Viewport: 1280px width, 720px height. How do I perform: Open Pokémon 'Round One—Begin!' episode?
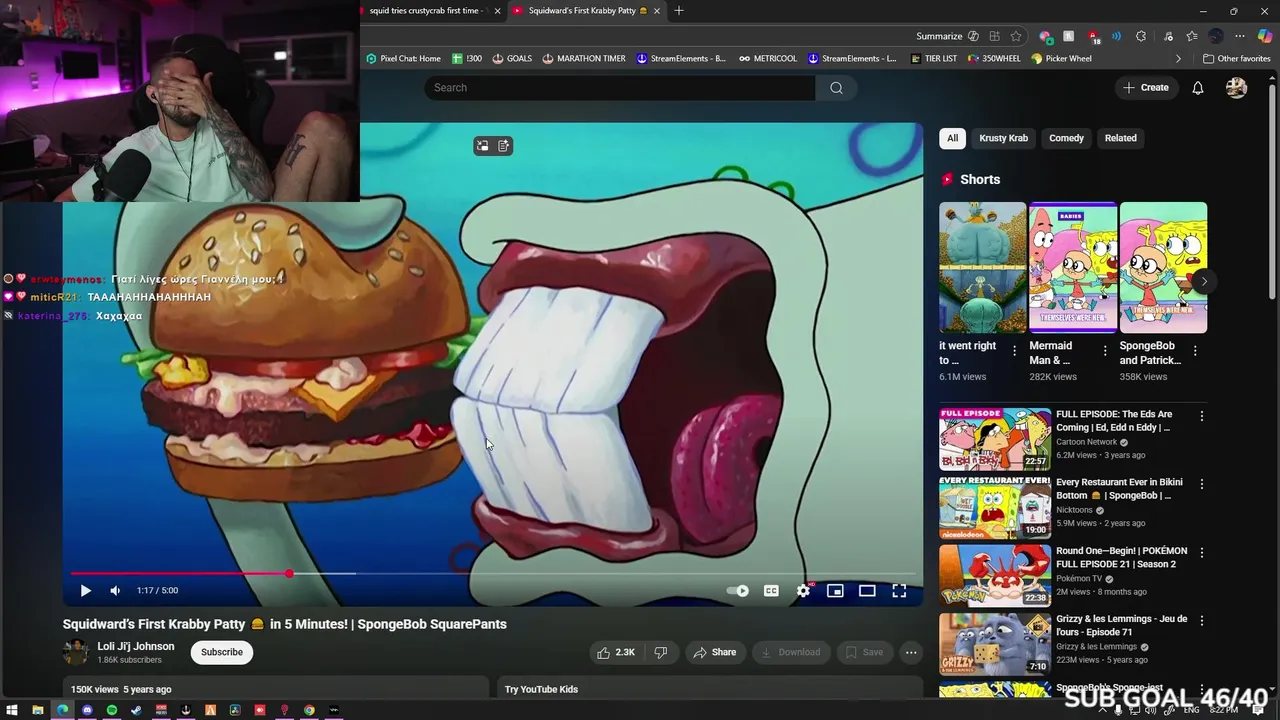[995, 576]
